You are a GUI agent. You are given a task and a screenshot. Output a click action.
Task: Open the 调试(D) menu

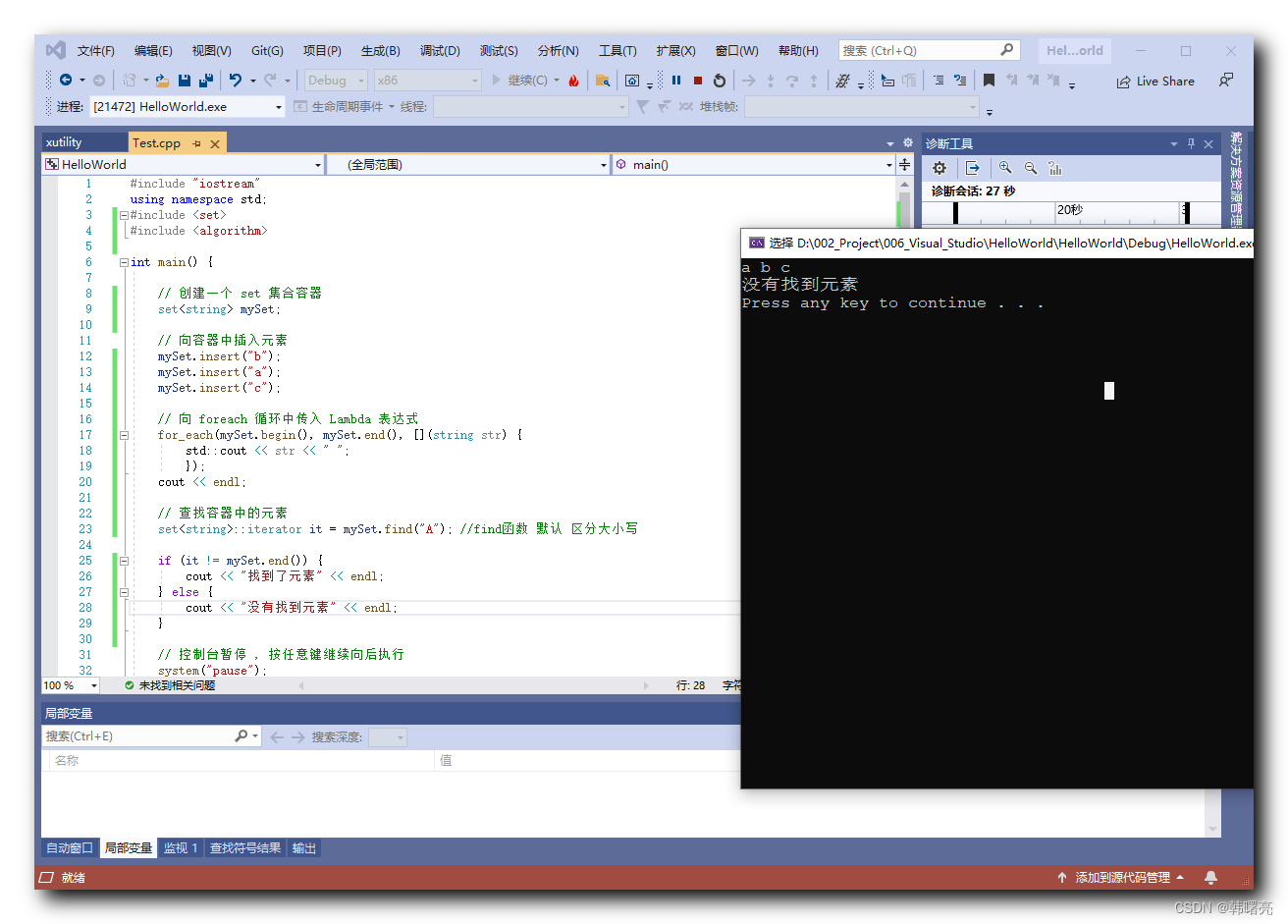click(x=440, y=50)
